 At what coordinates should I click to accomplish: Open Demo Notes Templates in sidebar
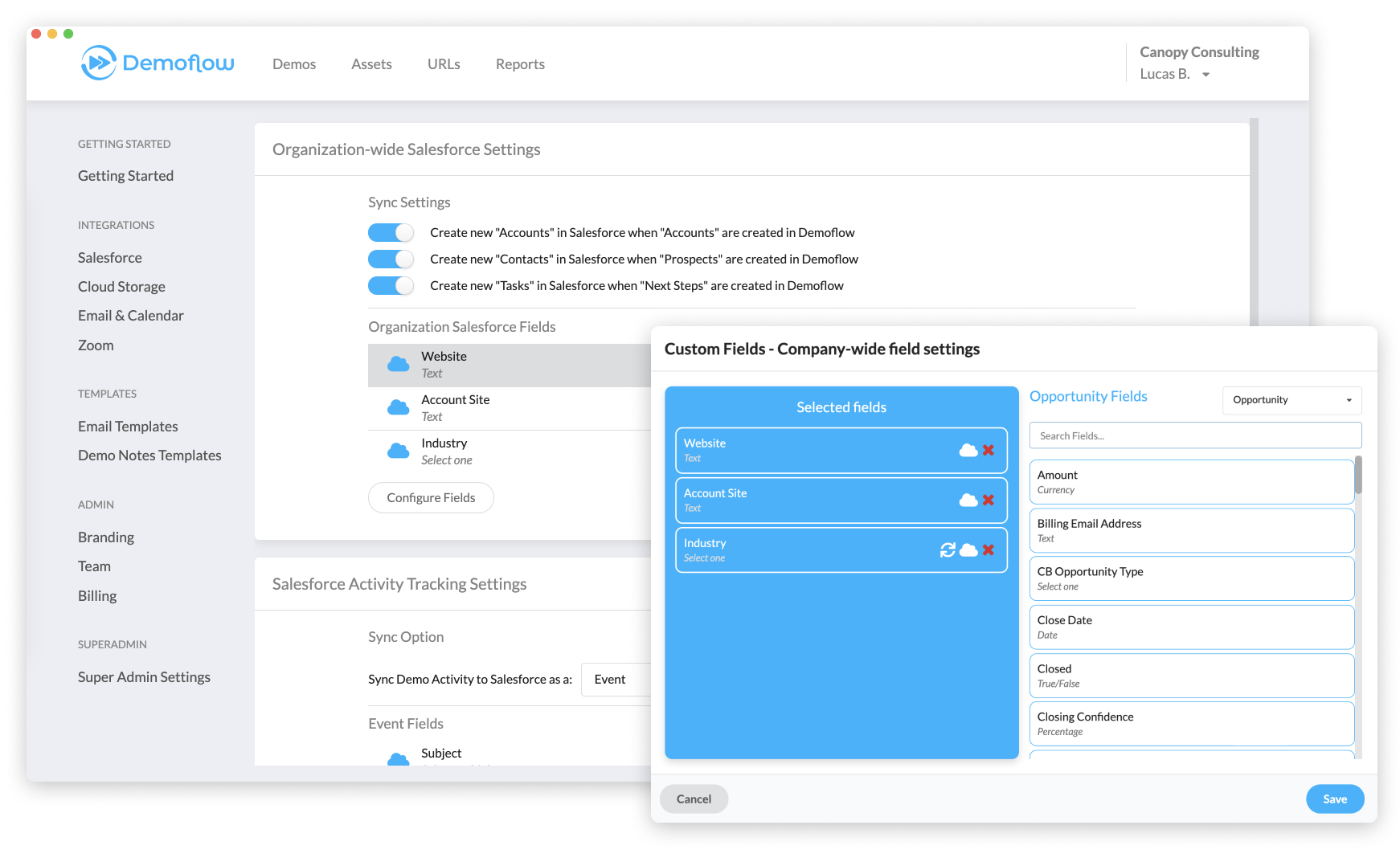point(149,456)
